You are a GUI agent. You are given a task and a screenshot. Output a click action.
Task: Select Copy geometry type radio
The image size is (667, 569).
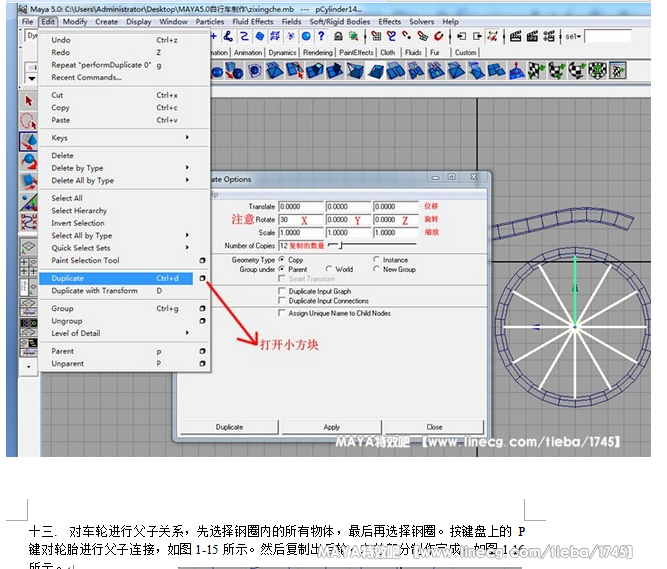point(282,259)
